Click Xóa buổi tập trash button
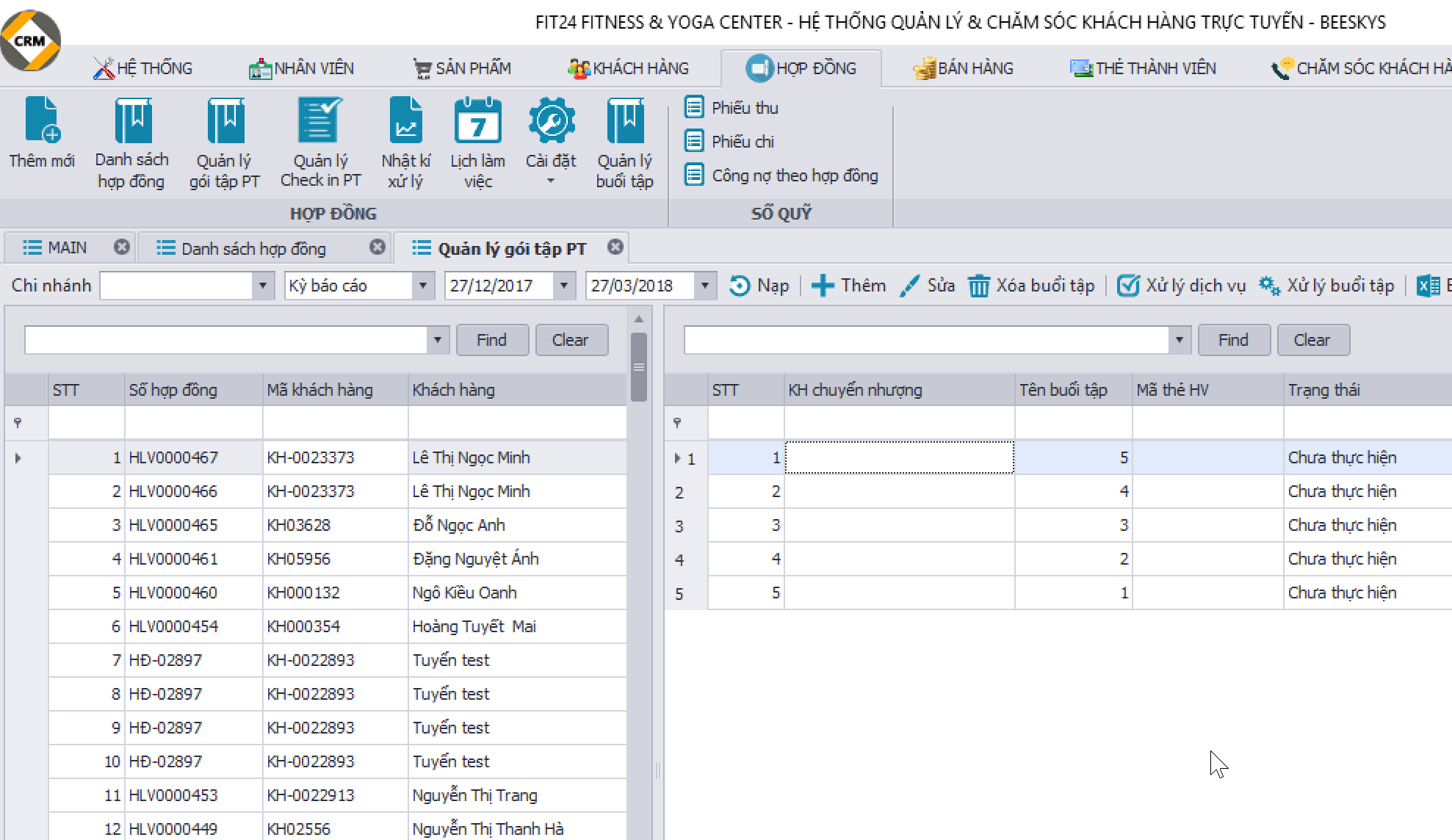The height and width of the screenshot is (840, 1452). pyautogui.click(x=1031, y=286)
